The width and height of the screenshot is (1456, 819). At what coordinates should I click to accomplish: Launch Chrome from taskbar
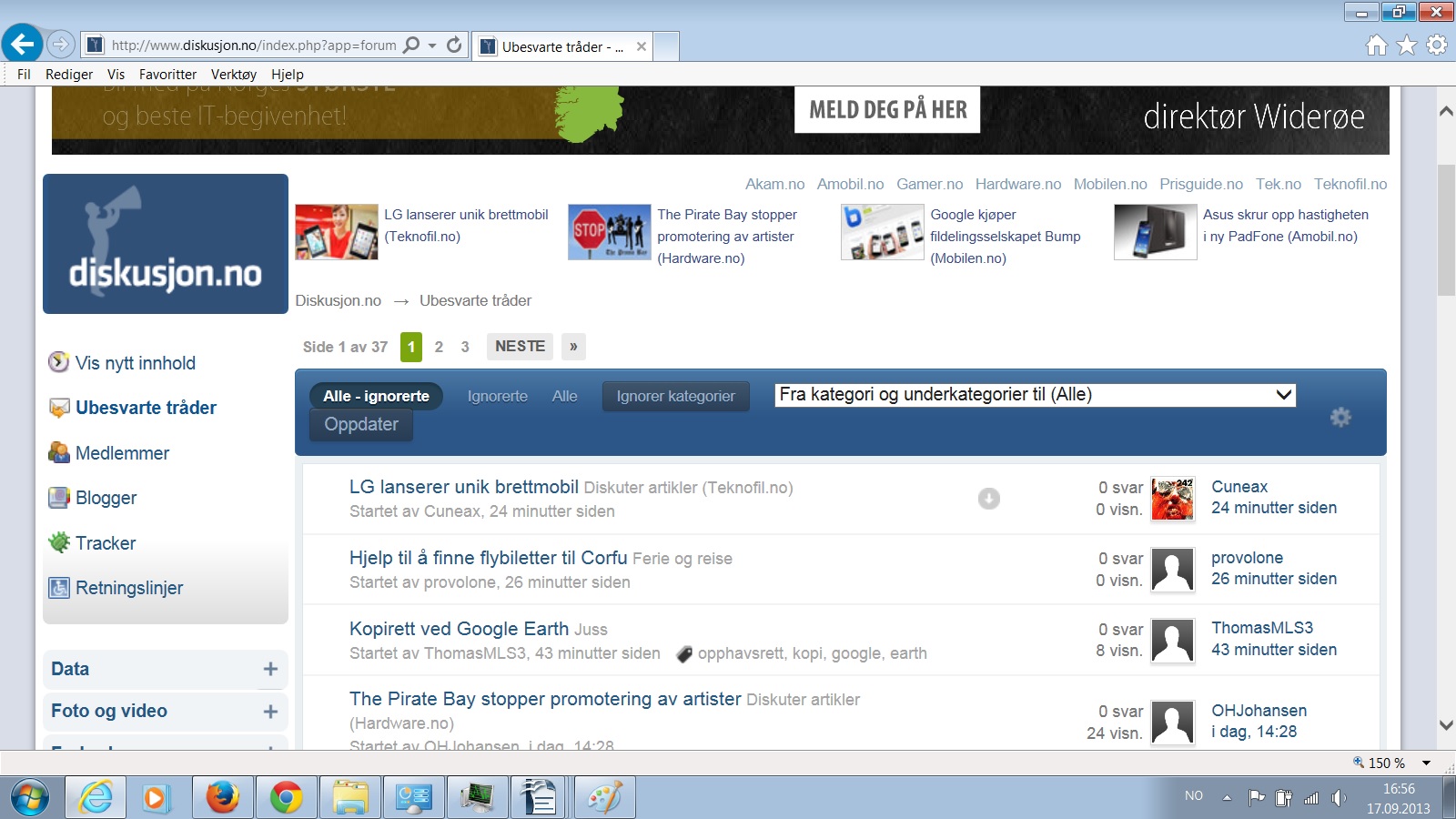click(x=286, y=798)
